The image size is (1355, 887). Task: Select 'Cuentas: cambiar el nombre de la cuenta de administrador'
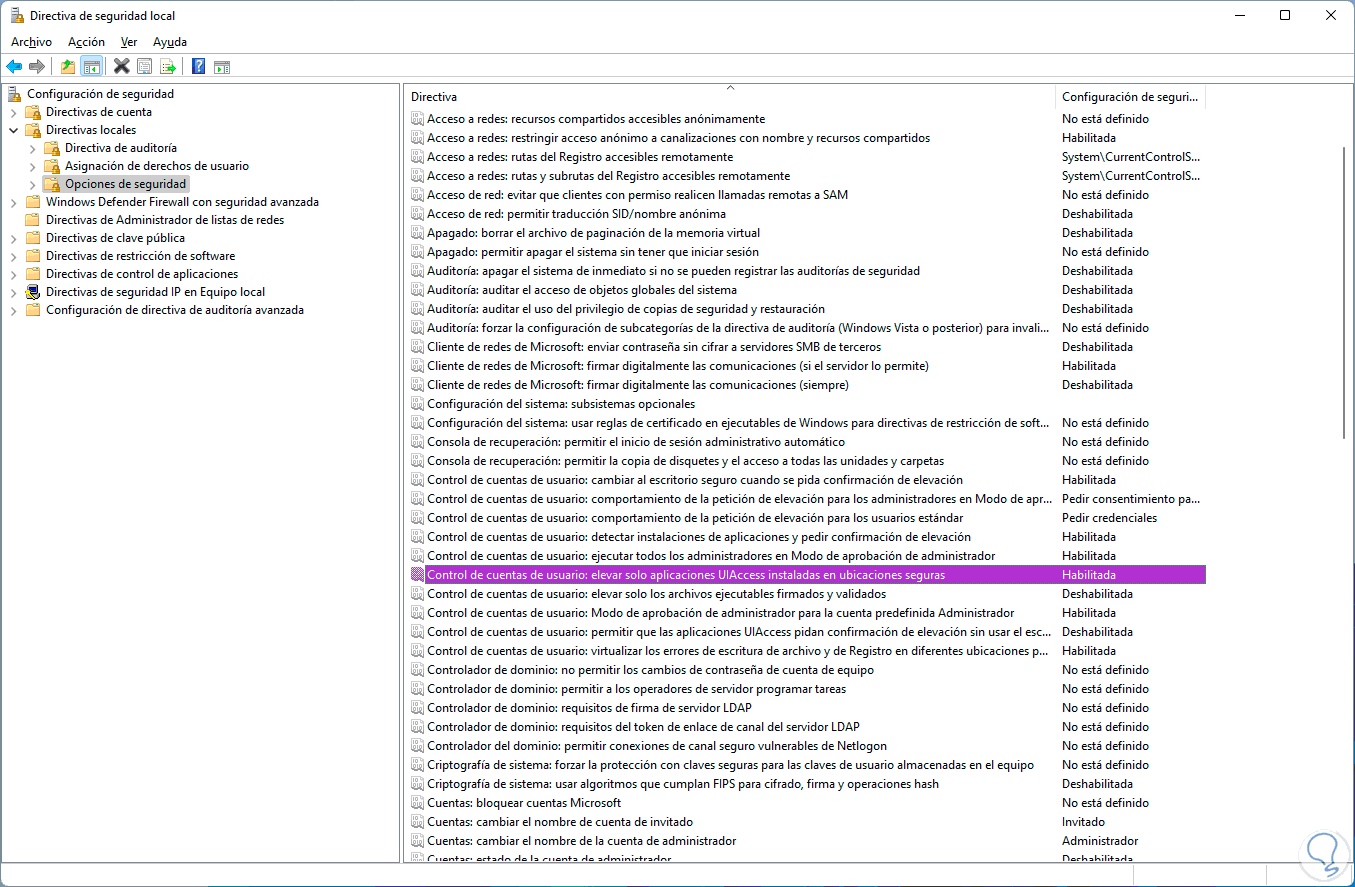click(582, 841)
